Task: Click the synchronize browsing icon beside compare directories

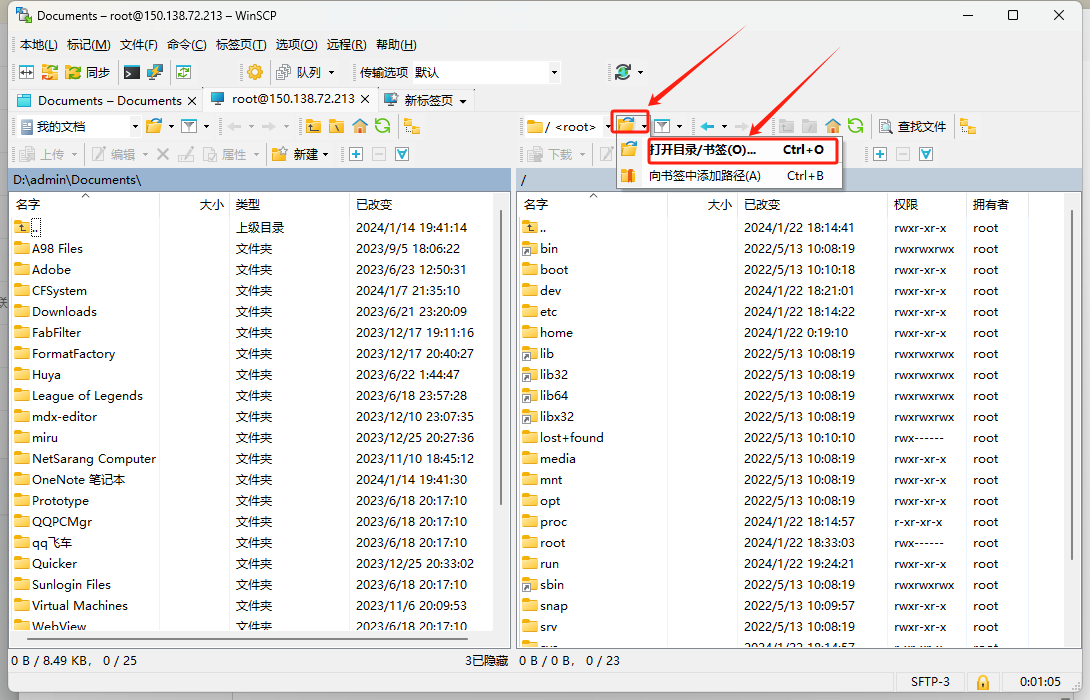Action: click(50, 72)
